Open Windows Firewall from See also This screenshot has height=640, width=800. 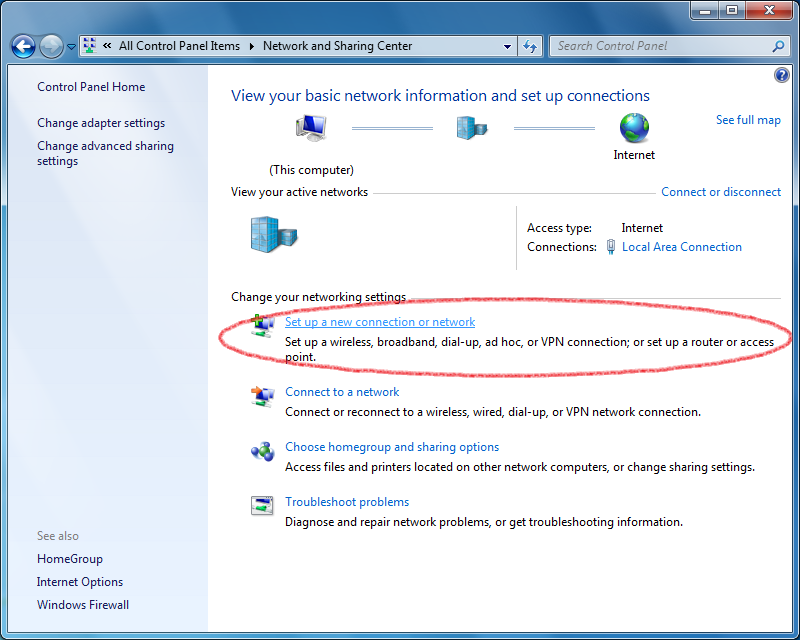pyautogui.click(x=83, y=605)
